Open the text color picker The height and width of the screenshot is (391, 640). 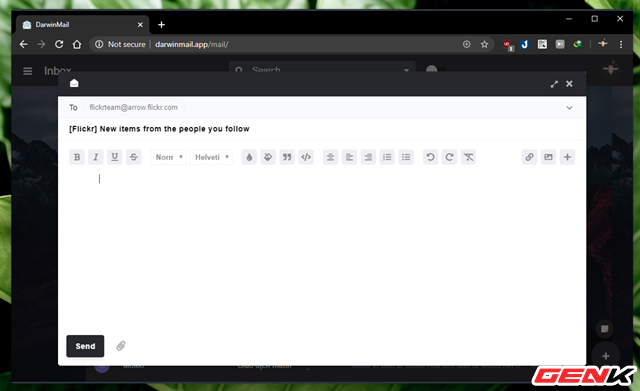pyautogui.click(x=249, y=157)
